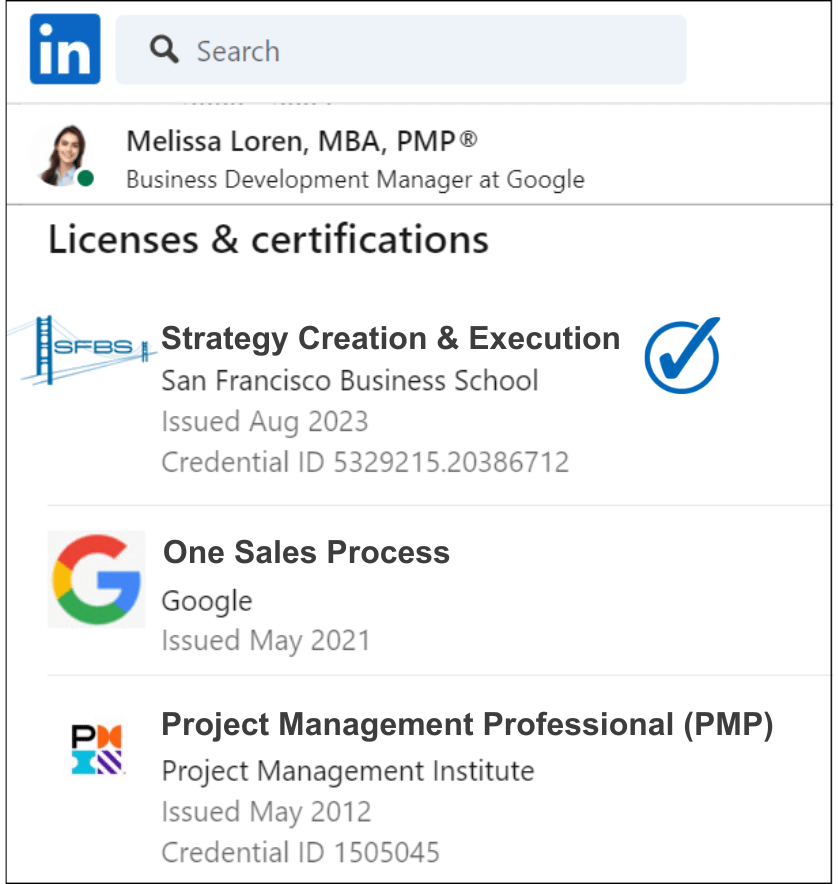The image size is (839, 884).
Task: Open Project Management Professional (PMP) certification
Action: 467,724
